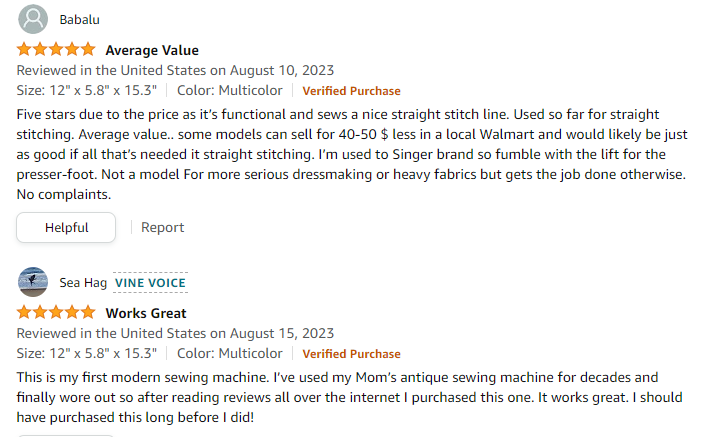Click the August 10, 2023 review date line
The width and height of the screenshot is (708, 437).
[x=175, y=70]
